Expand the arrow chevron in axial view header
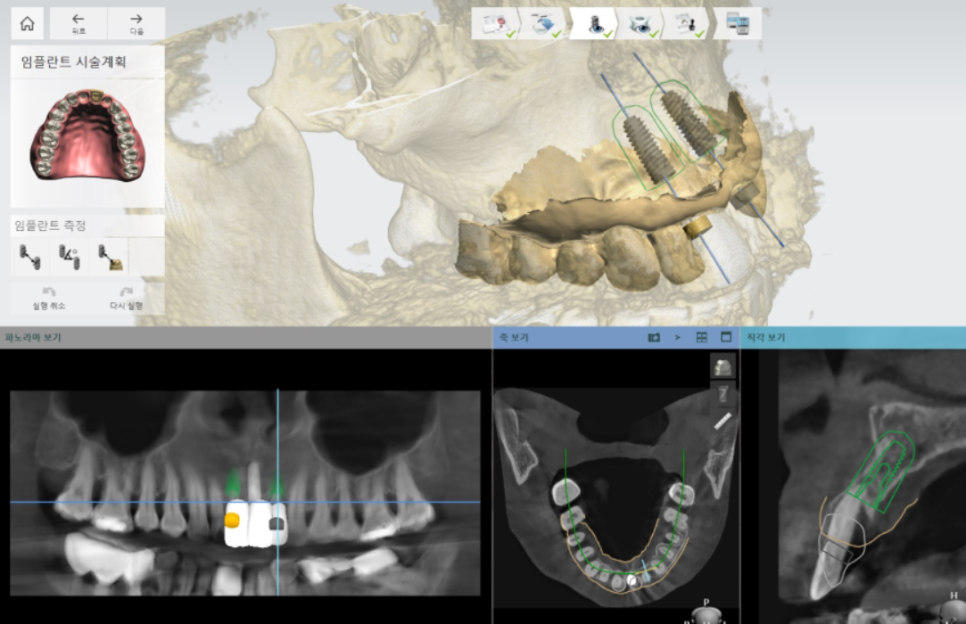Image resolution: width=966 pixels, height=624 pixels. [x=677, y=338]
